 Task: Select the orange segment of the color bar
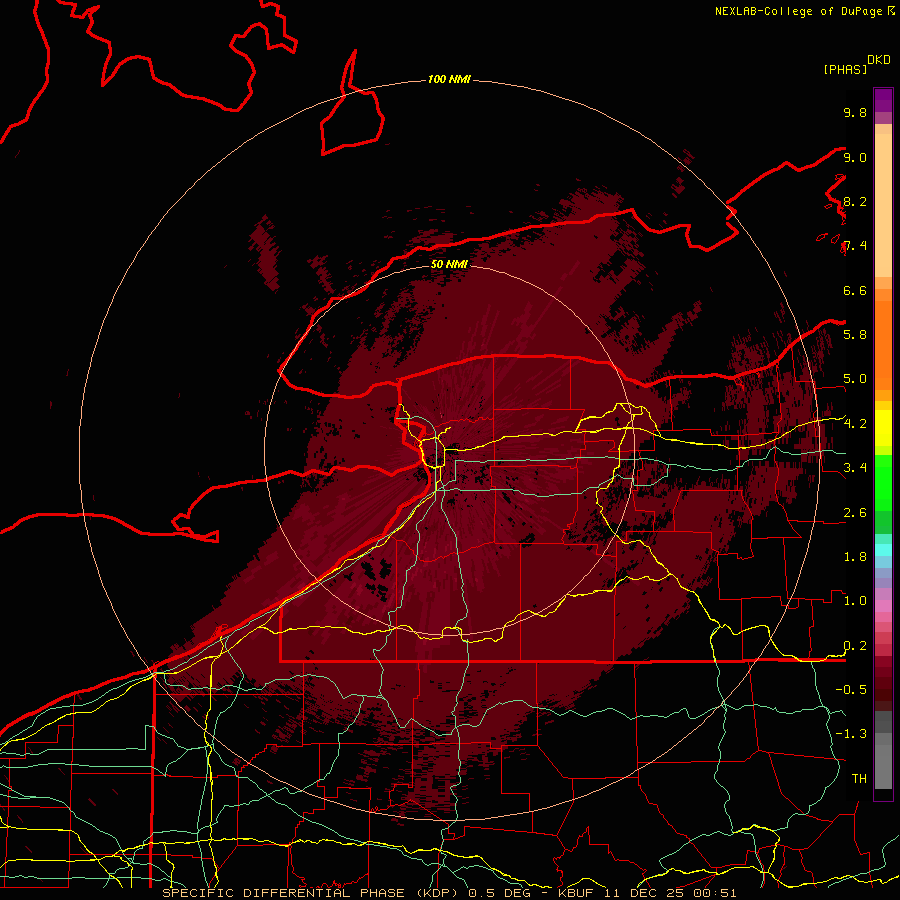click(883, 345)
